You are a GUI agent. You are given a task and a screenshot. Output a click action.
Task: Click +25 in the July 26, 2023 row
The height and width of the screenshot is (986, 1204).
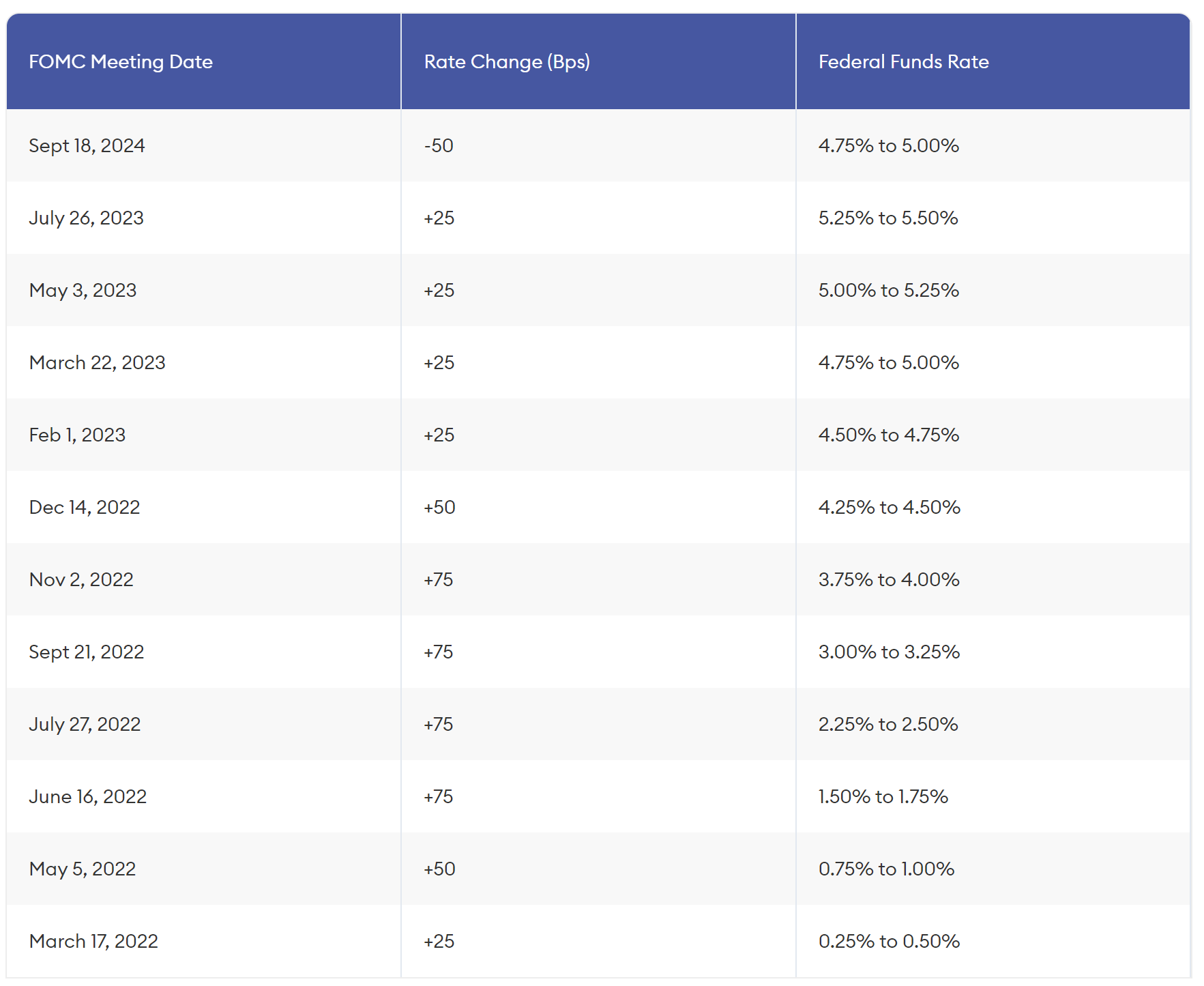[439, 218]
